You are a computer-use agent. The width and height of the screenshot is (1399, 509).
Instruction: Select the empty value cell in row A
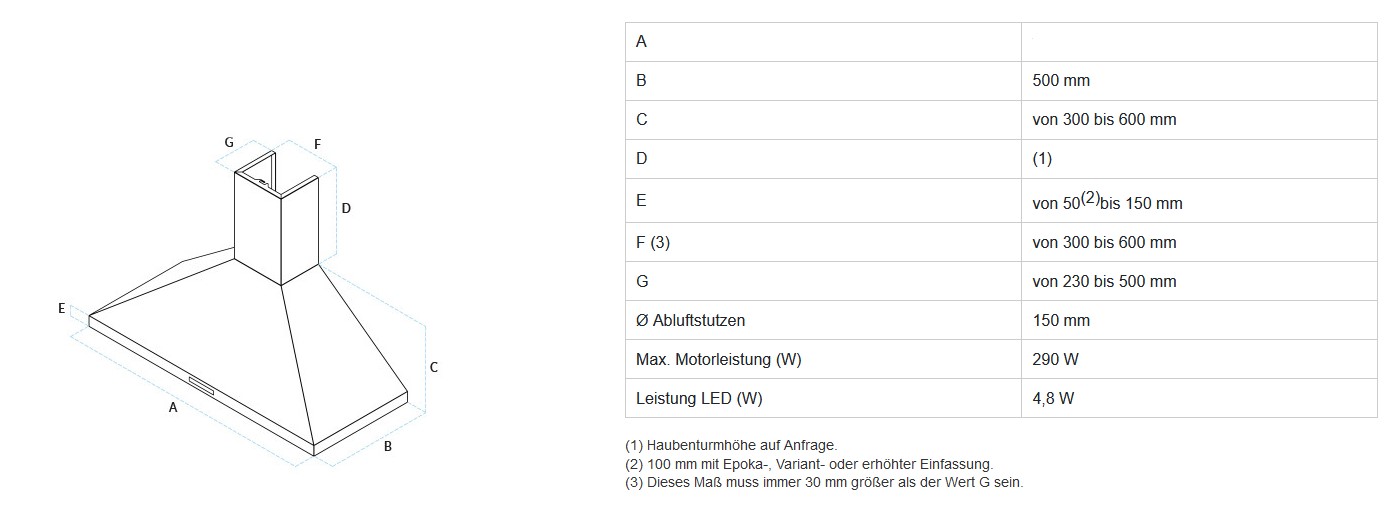pos(1198,42)
